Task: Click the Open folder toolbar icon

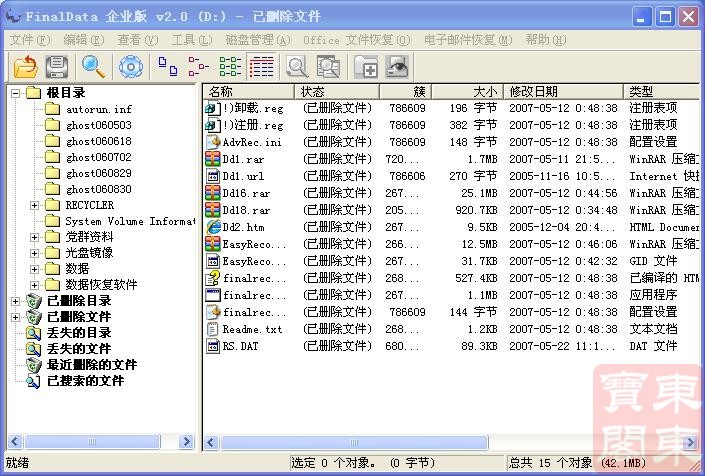Action: (25, 67)
